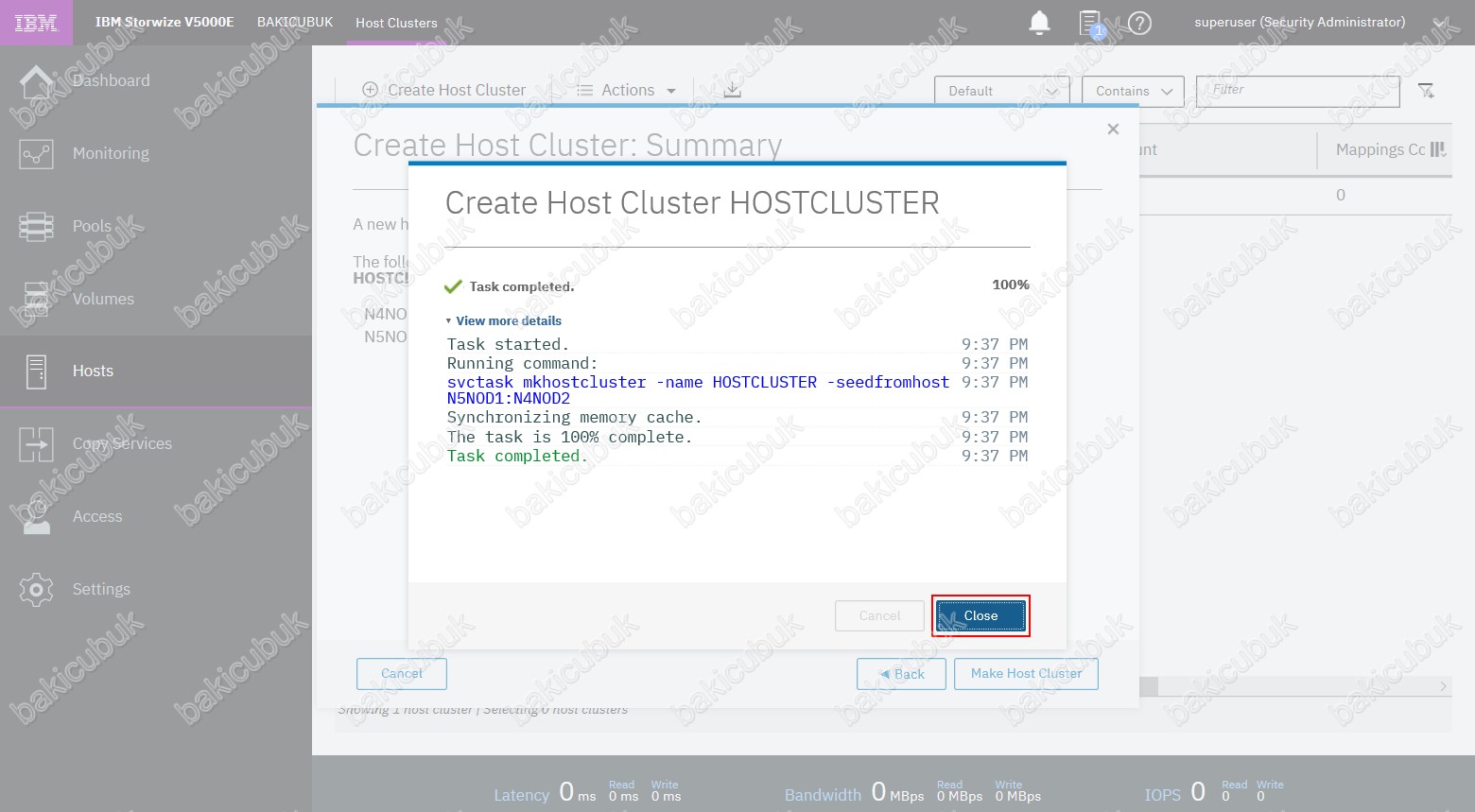The height and width of the screenshot is (812, 1475).
Task: Click the Make Host Cluster button
Action: coord(1026,674)
